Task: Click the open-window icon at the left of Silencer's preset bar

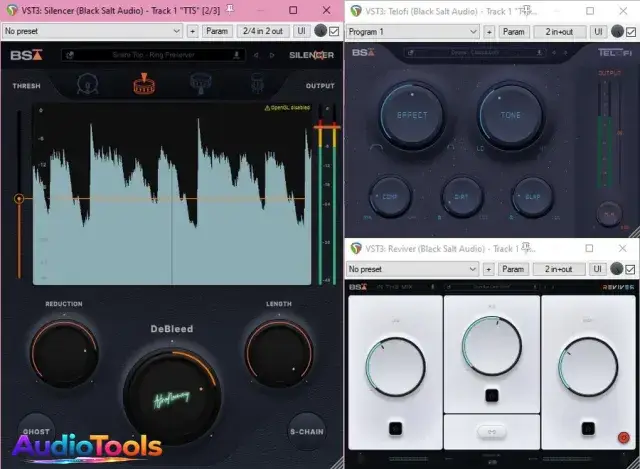Action: (70, 55)
